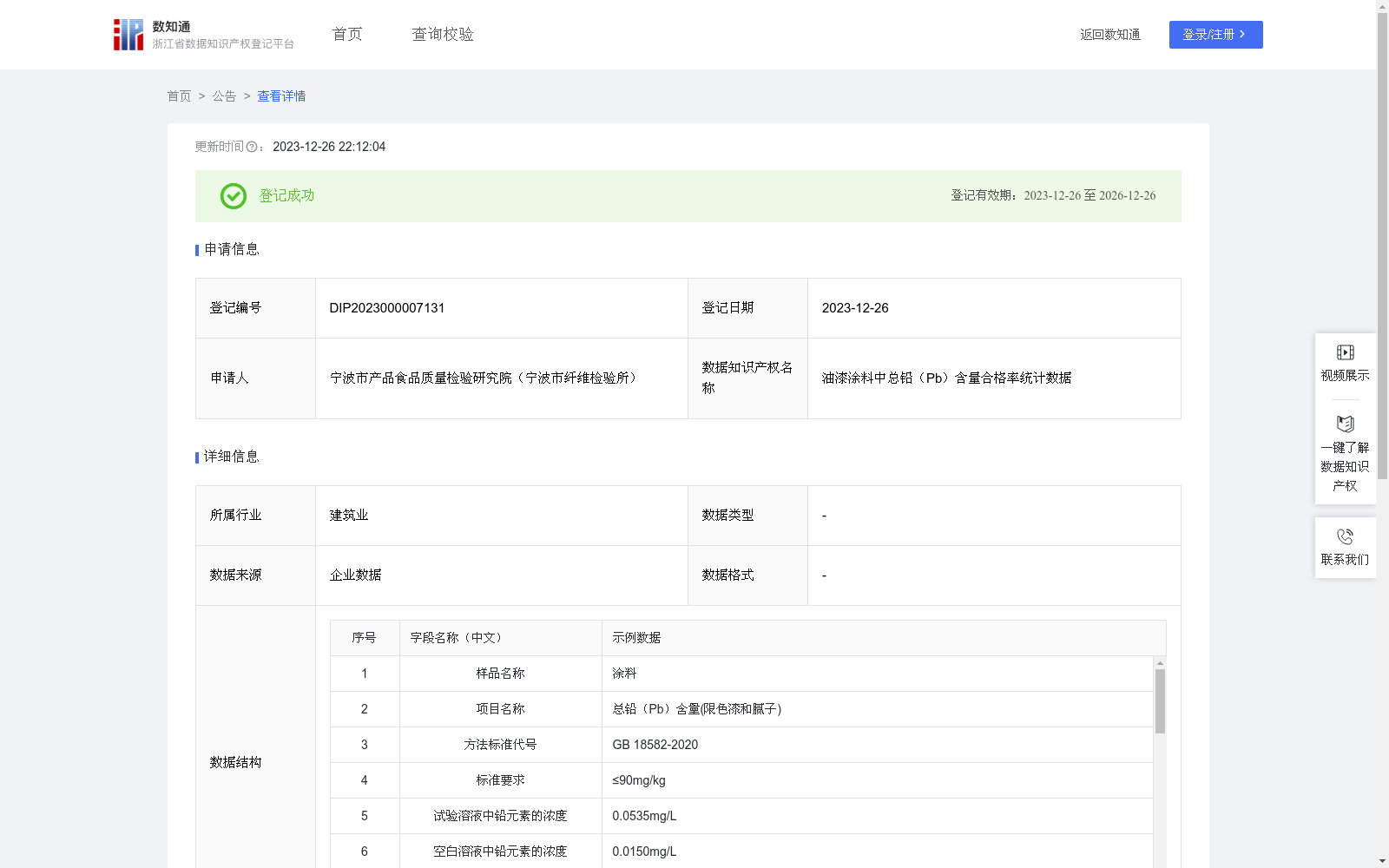This screenshot has height=868, width=1389.
Task: Click the 登录/注册 button
Action: (1215, 35)
